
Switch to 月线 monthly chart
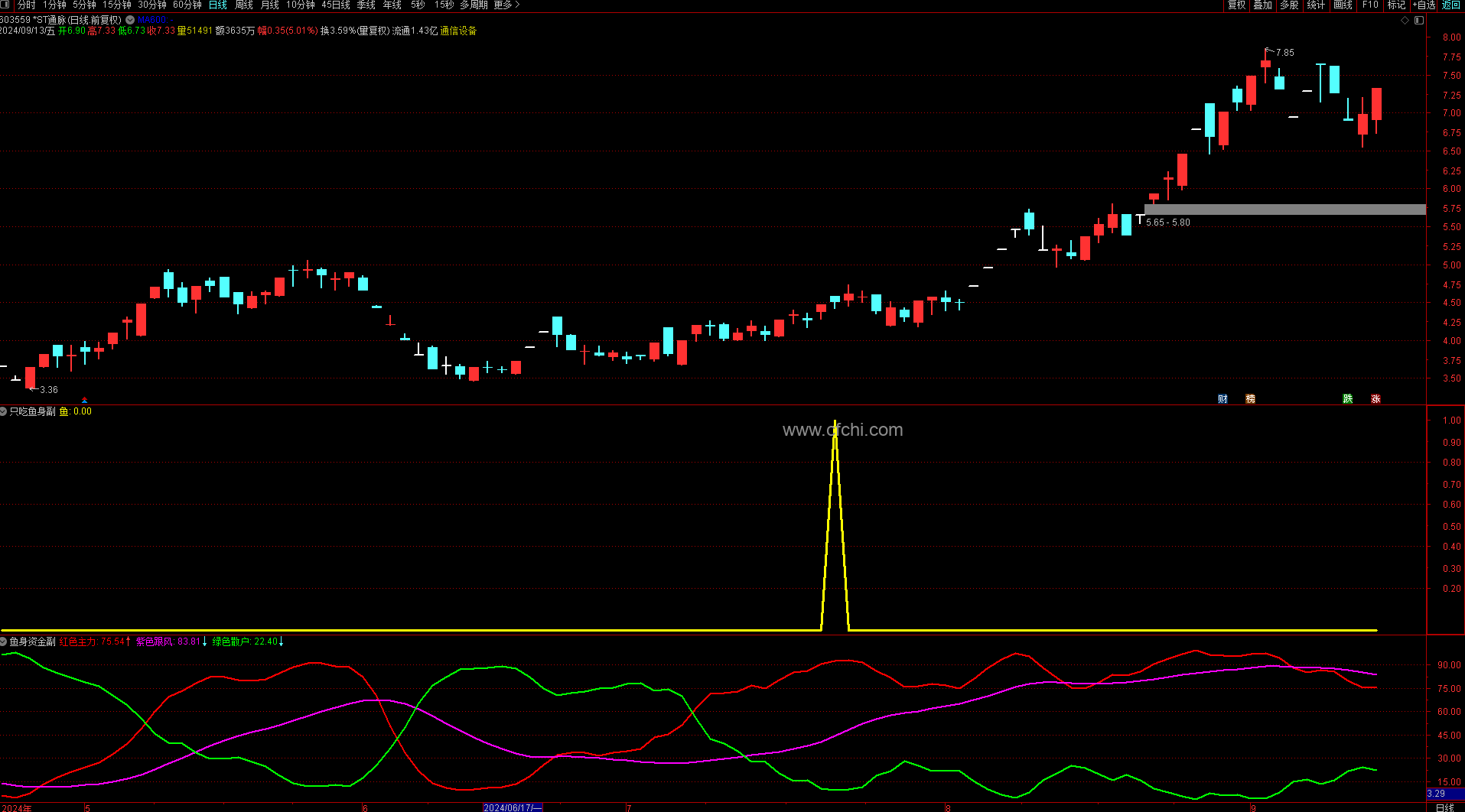(x=270, y=5)
